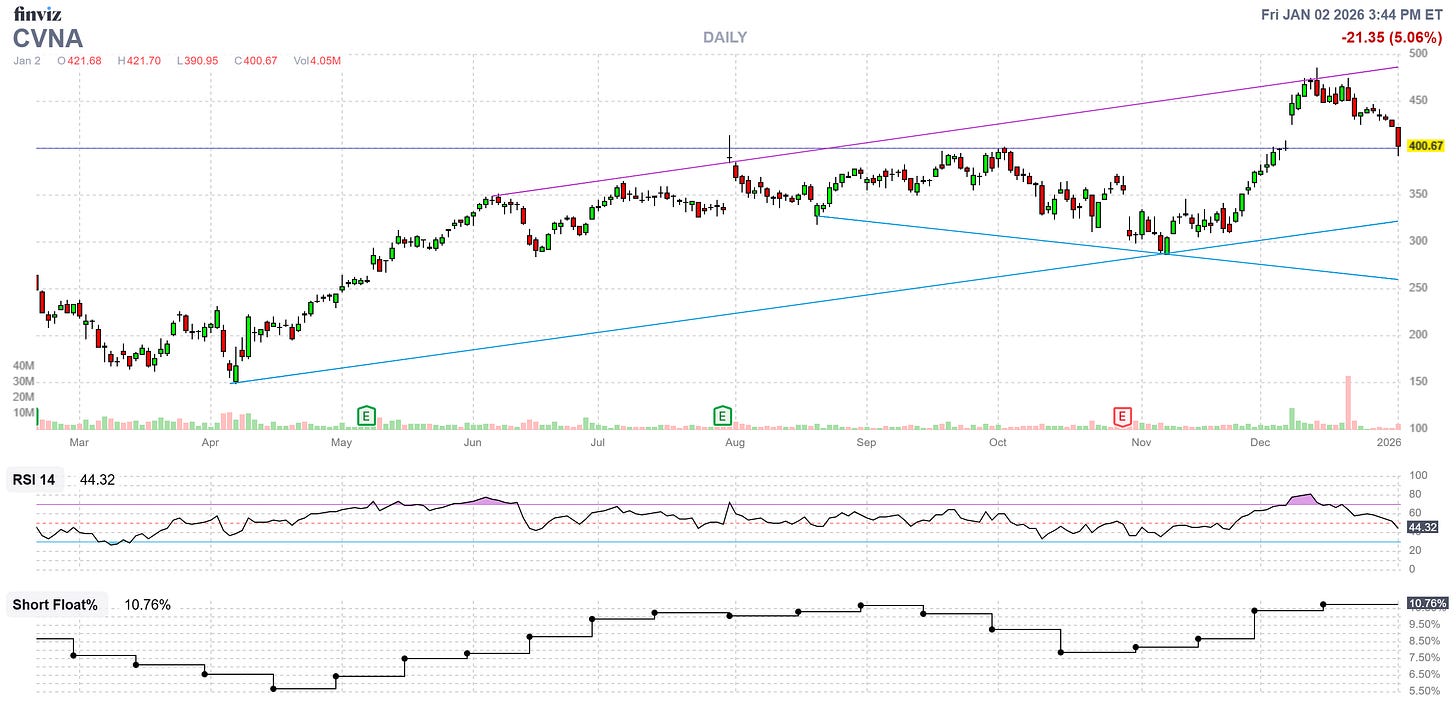This screenshot has height=710, width=1456.
Task: Click the date and time stamp text
Action: pyautogui.click(x=1353, y=14)
